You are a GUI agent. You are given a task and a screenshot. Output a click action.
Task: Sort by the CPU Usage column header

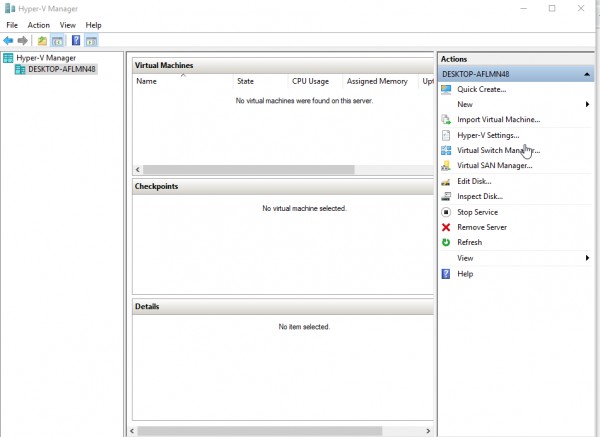tap(315, 81)
